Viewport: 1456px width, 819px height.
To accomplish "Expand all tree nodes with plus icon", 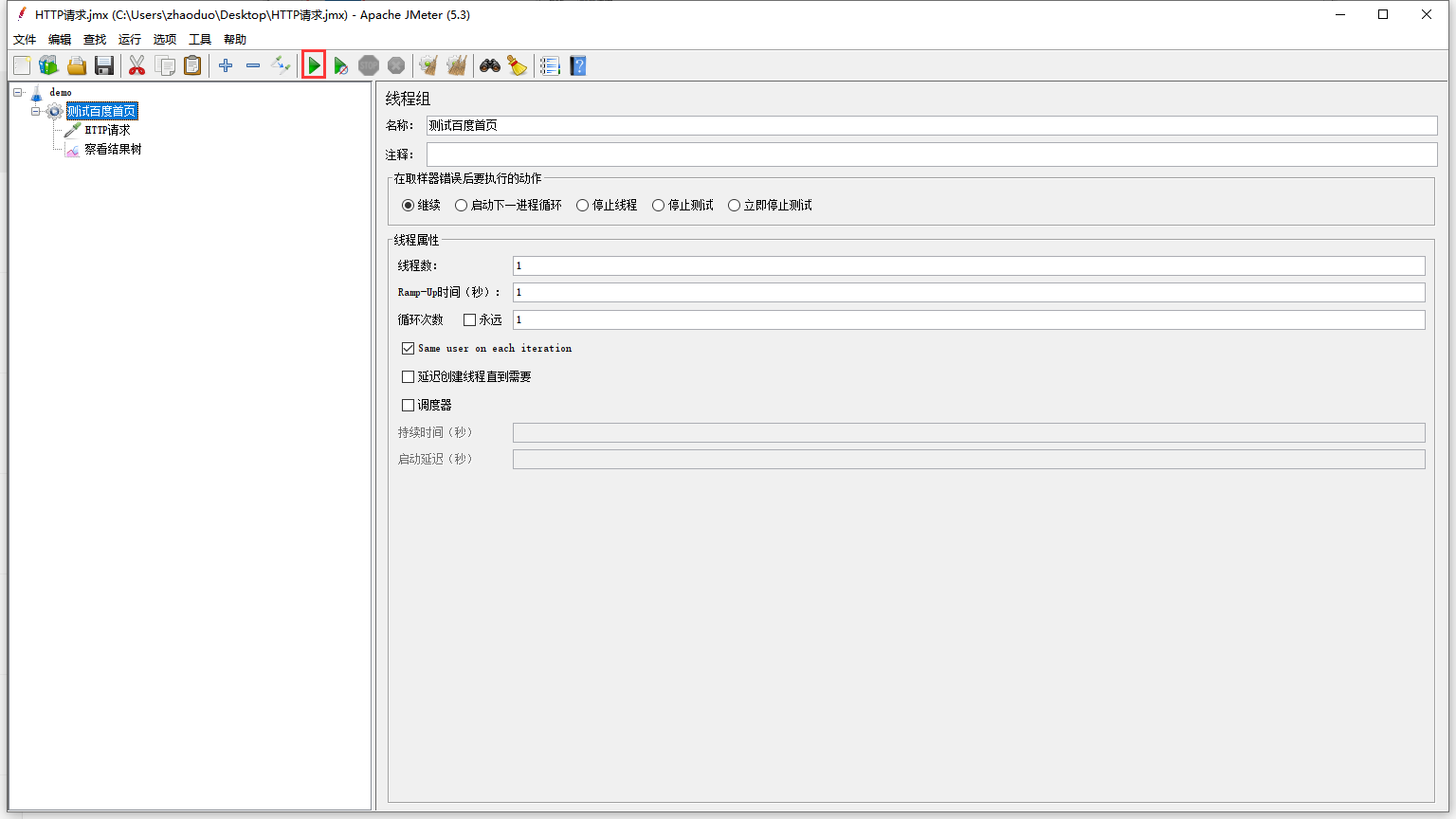I will point(226,64).
